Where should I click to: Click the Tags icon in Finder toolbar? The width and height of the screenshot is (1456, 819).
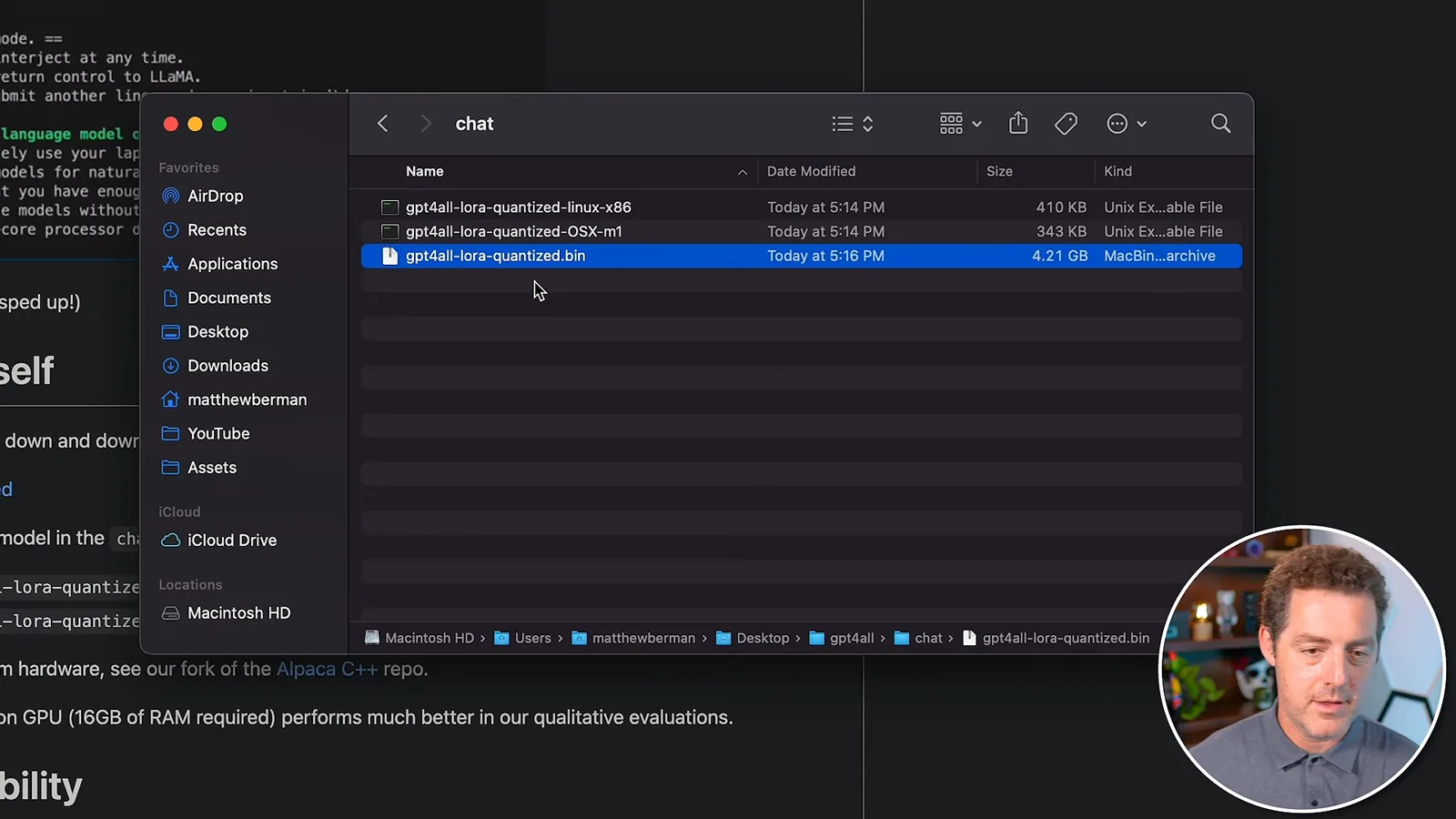(1066, 124)
